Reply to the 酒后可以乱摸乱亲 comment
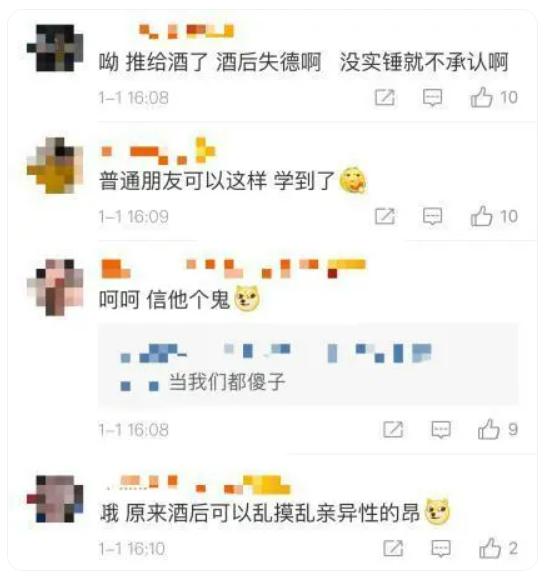558x579 pixels. pos(441,548)
